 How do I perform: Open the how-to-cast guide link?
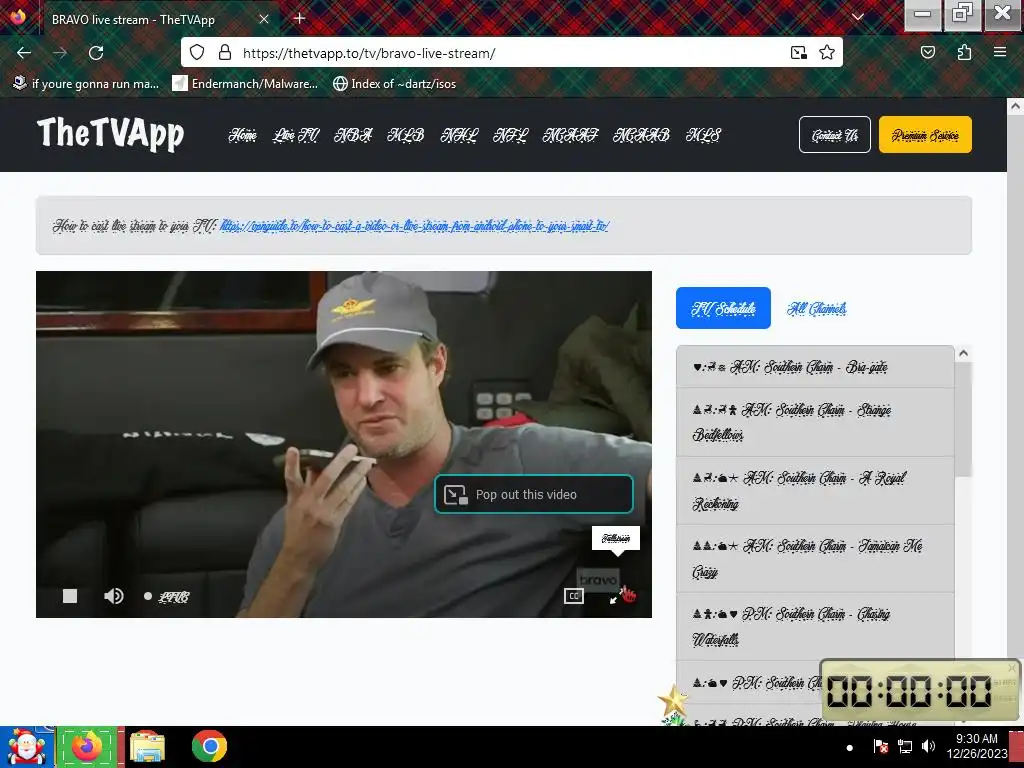[415, 226]
